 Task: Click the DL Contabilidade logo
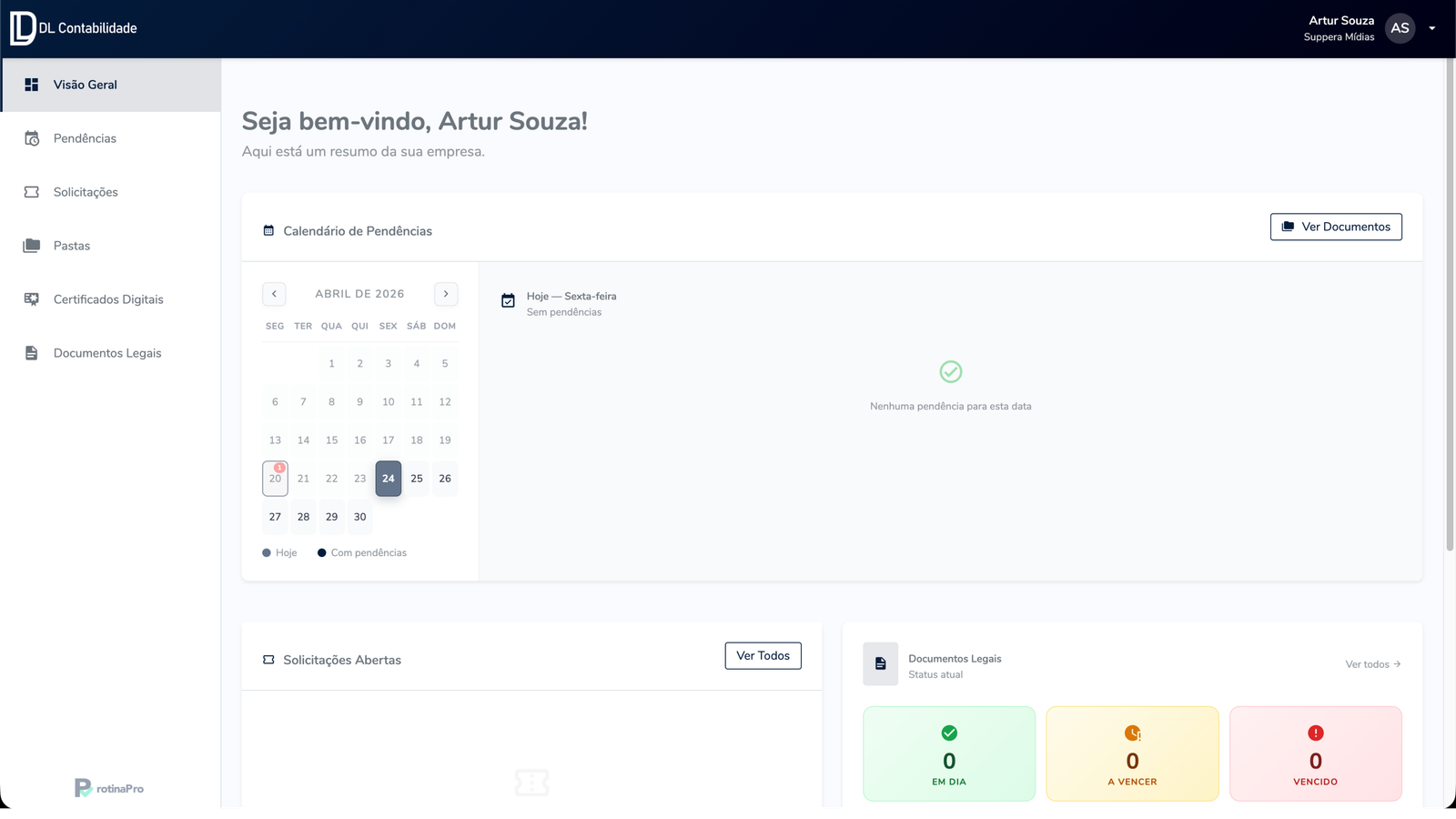point(73,28)
